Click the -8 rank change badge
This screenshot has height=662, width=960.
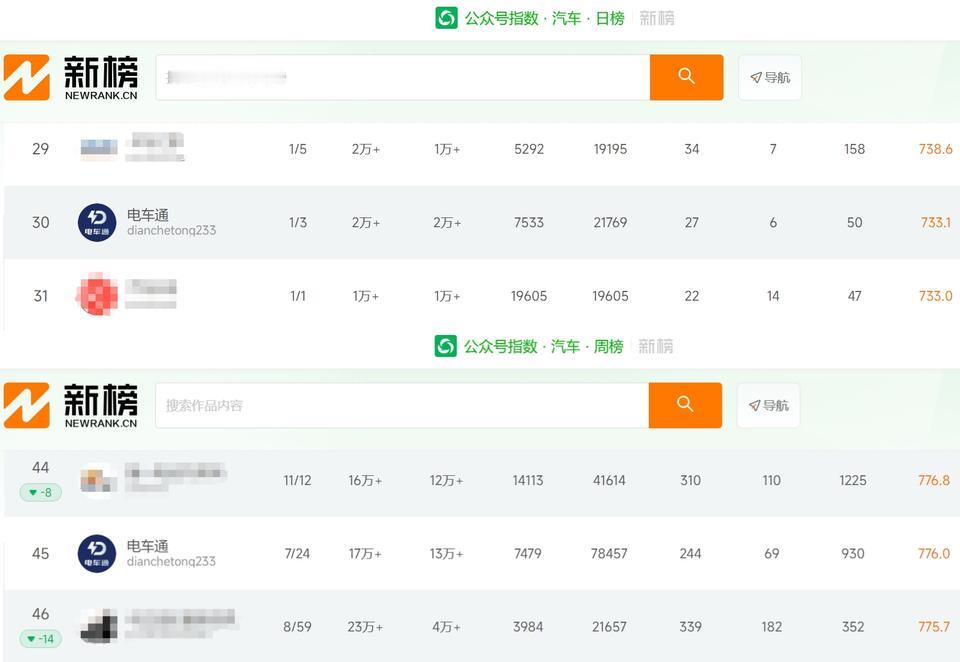coord(40,492)
